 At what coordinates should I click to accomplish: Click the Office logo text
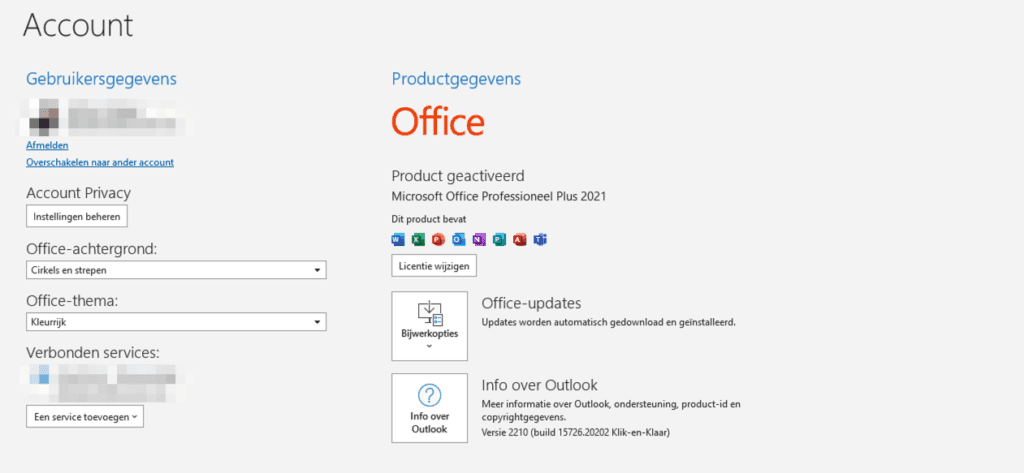tap(438, 122)
